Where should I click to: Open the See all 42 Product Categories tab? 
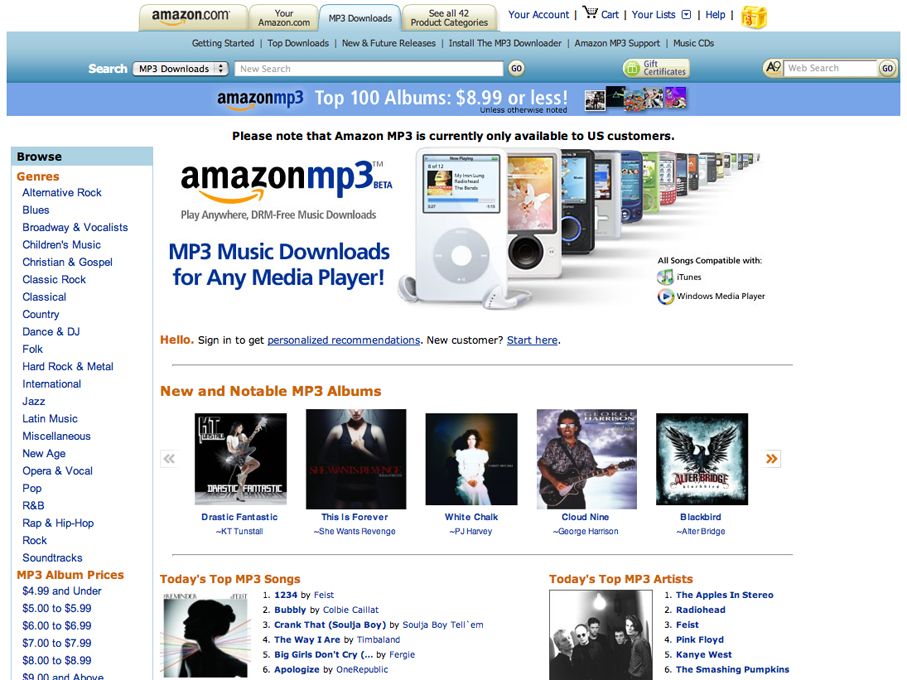coord(449,18)
